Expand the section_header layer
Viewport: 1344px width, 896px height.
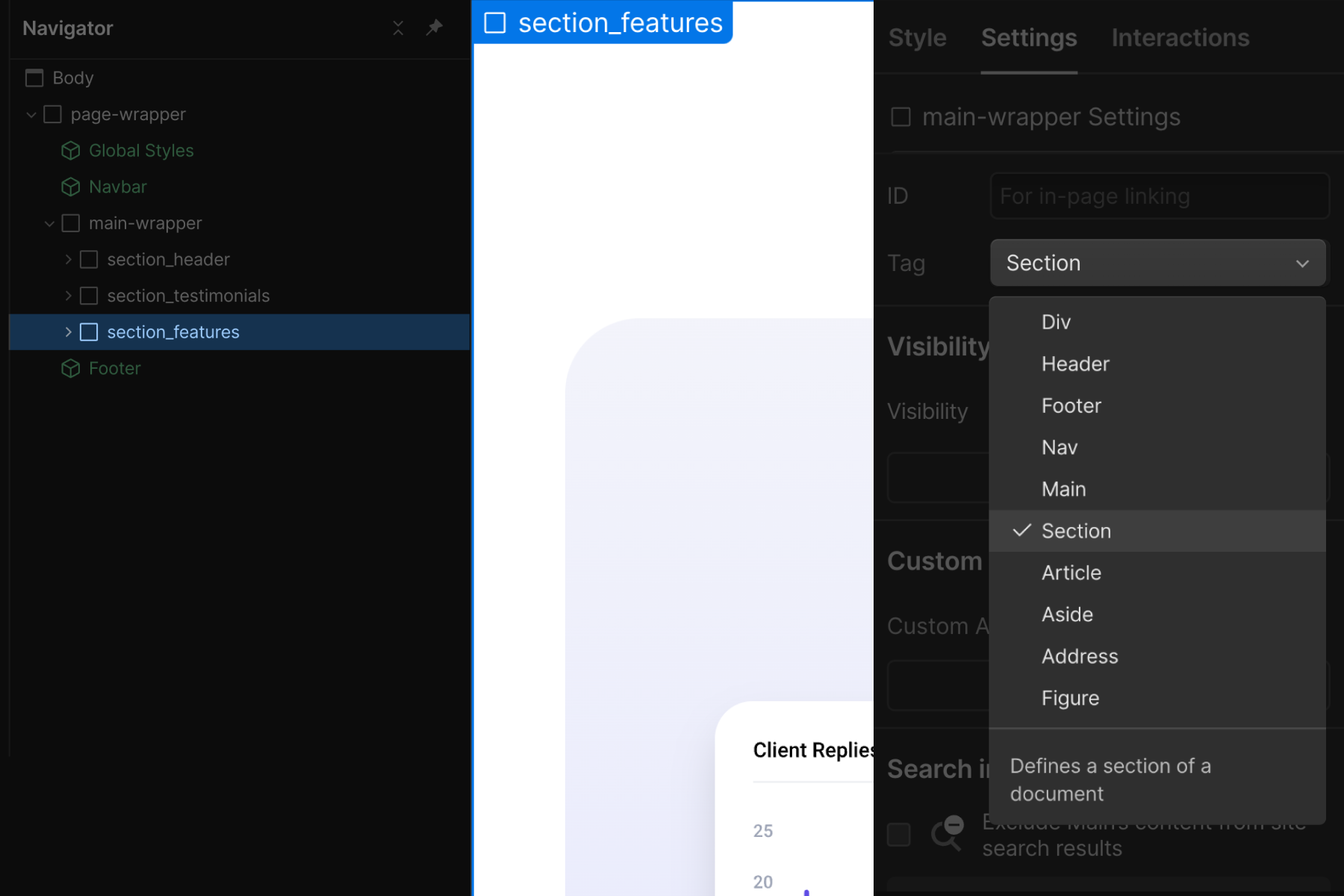[68, 259]
